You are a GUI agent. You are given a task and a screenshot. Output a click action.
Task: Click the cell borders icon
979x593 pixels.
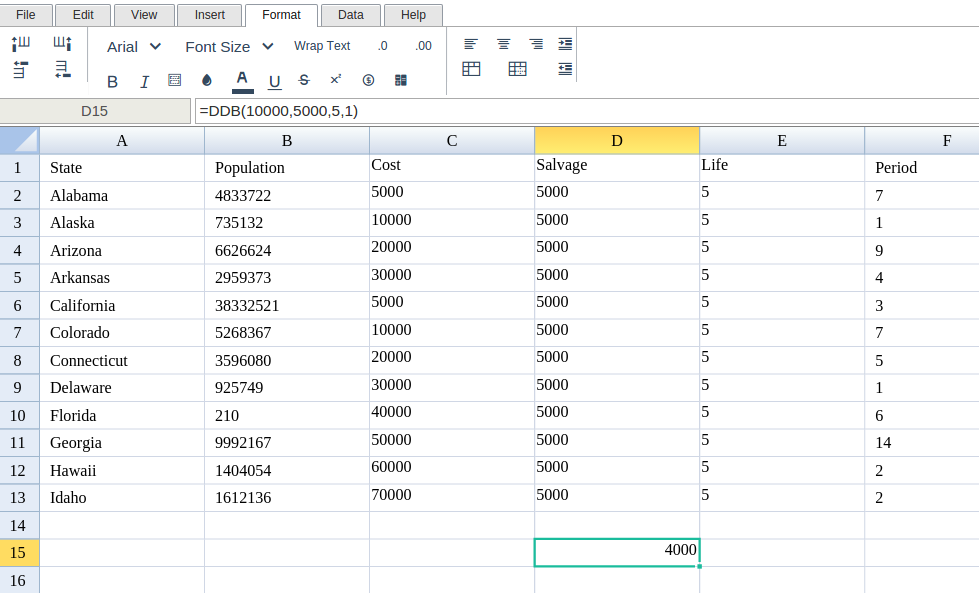click(x=175, y=80)
